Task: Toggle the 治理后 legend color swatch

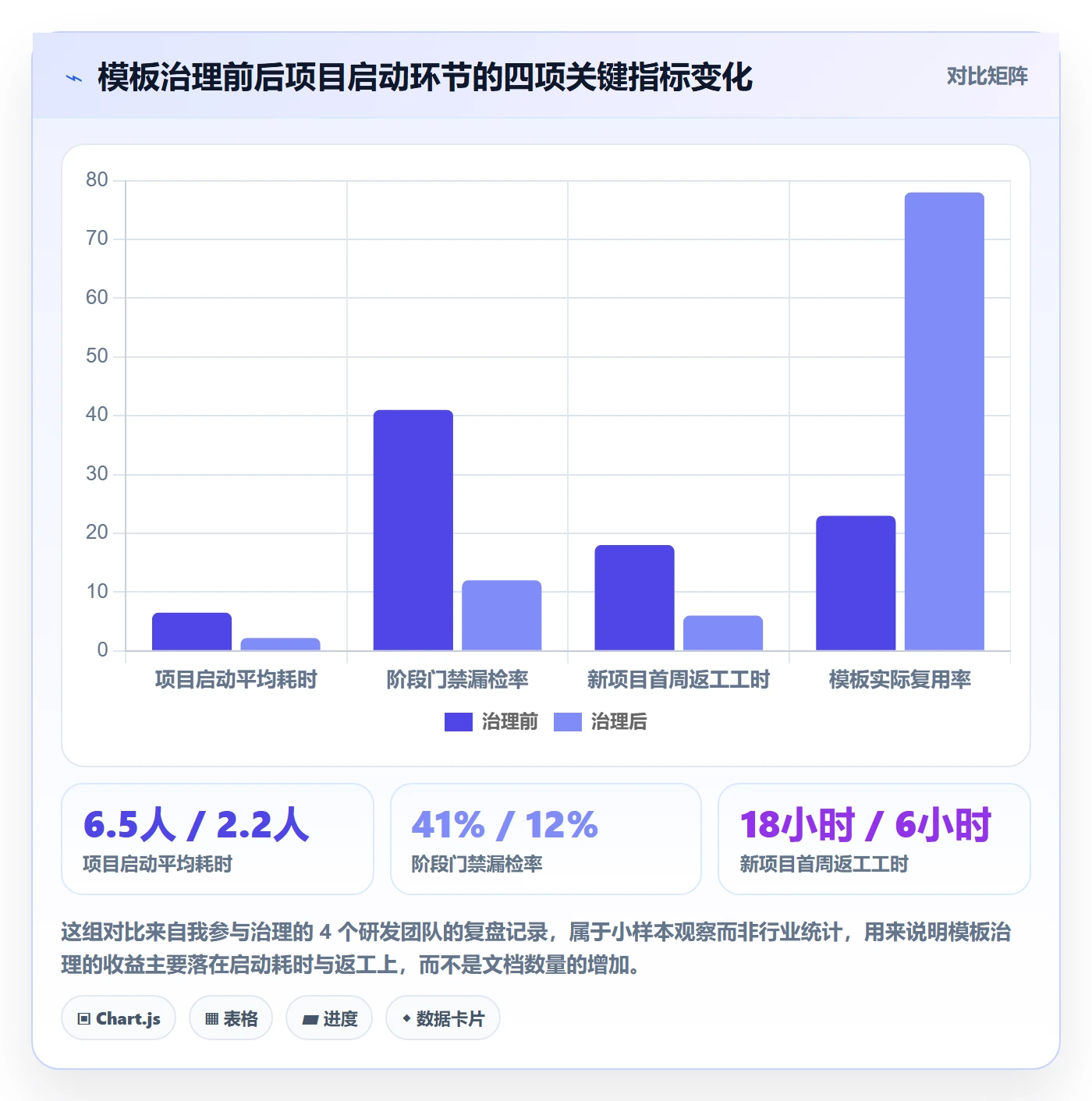Action: [x=568, y=722]
